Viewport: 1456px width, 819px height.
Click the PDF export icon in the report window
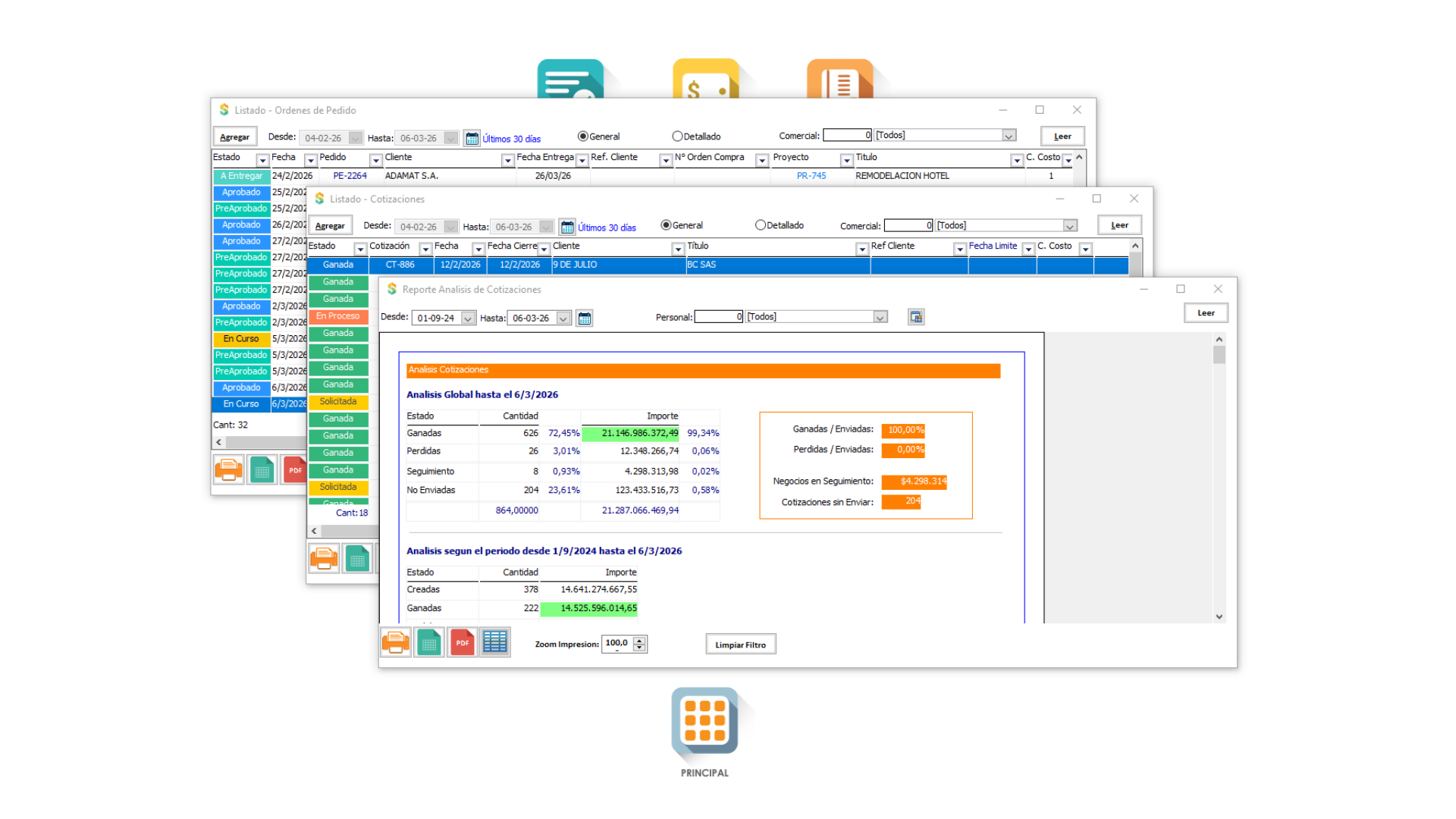click(462, 642)
